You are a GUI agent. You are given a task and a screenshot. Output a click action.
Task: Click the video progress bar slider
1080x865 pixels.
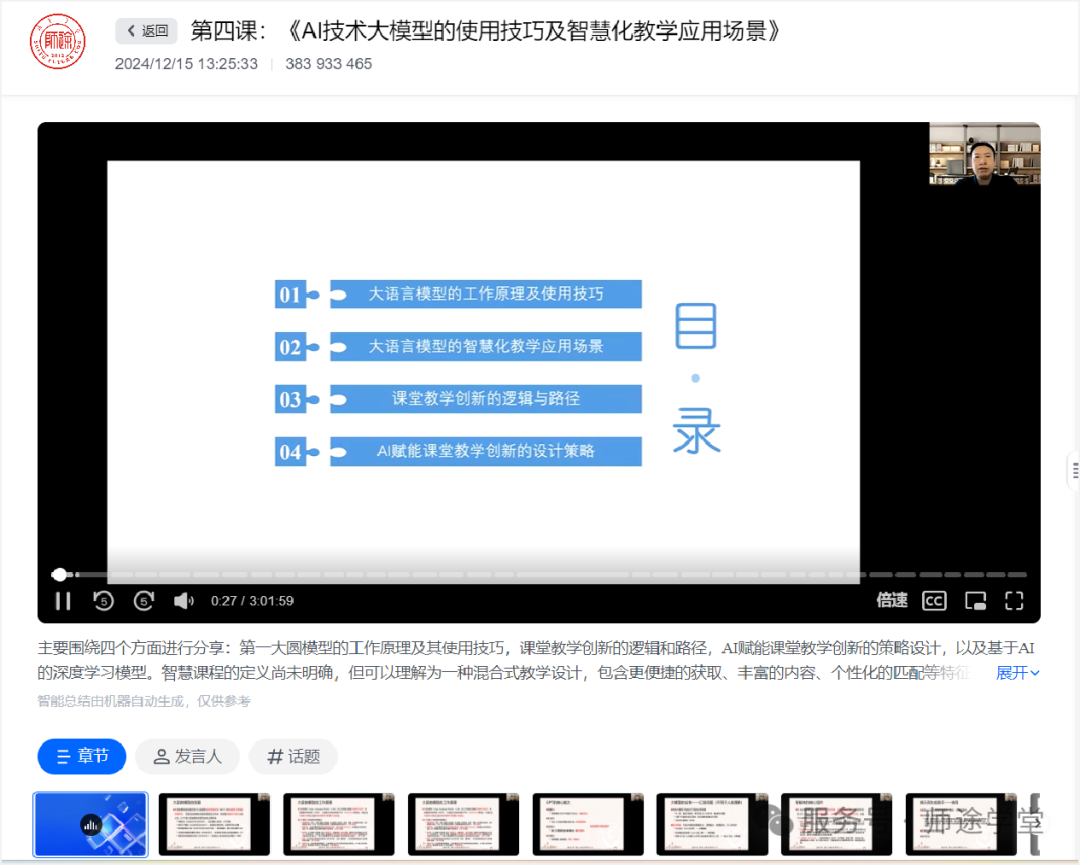[x=60, y=574]
